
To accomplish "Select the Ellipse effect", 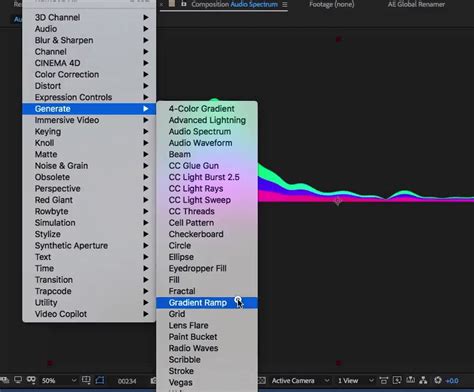I will point(207,257).
